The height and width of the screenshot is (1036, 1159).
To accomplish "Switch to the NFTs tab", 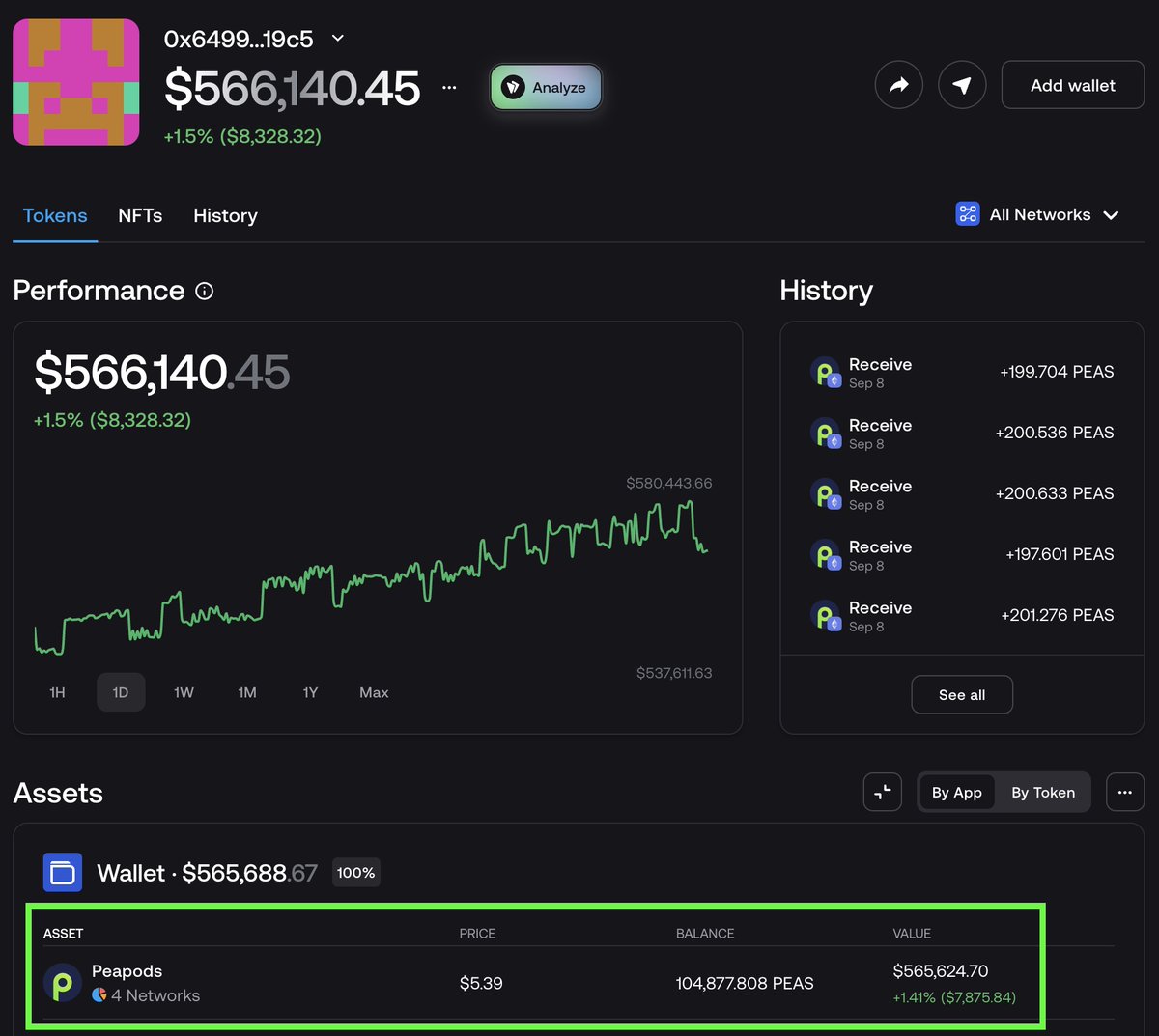I will coord(140,215).
